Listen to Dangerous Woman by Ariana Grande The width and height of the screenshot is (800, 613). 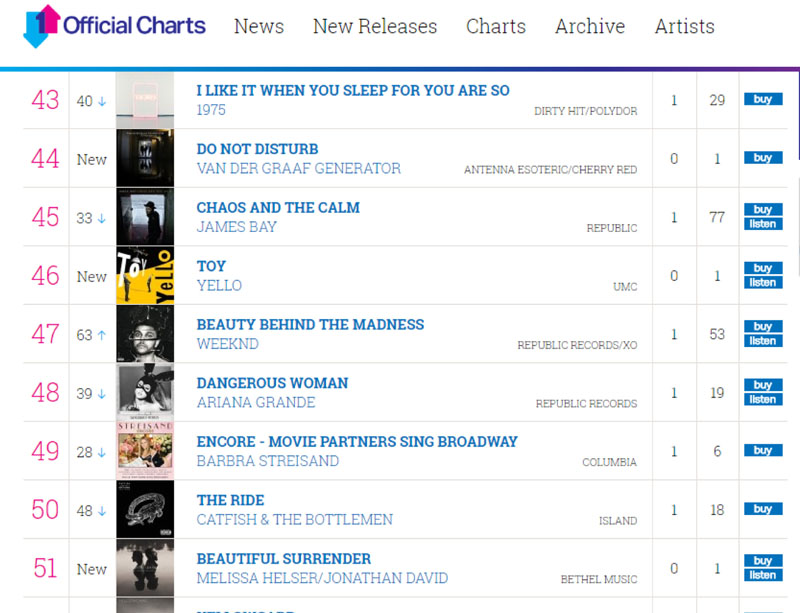click(763, 399)
